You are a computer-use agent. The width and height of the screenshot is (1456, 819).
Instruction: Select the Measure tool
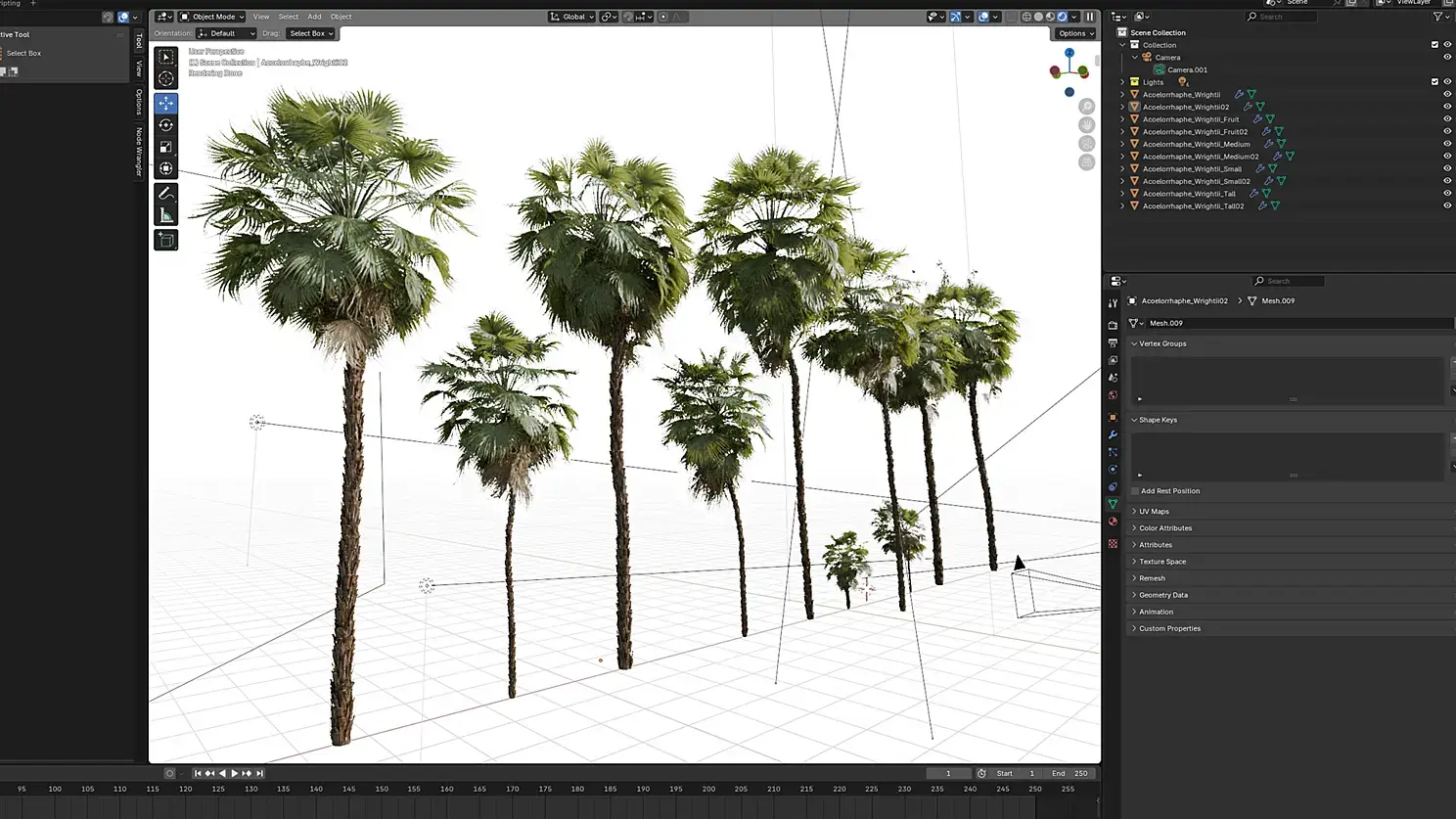pyautogui.click(x=166, y=215)
